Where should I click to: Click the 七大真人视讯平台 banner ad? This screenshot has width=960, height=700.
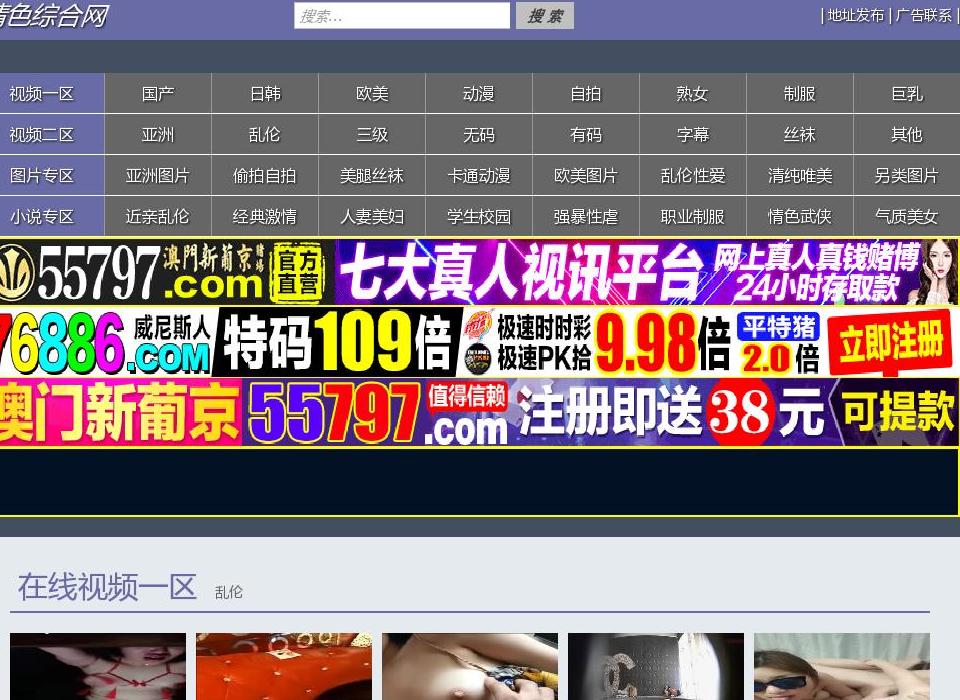[x=479, y=272]
